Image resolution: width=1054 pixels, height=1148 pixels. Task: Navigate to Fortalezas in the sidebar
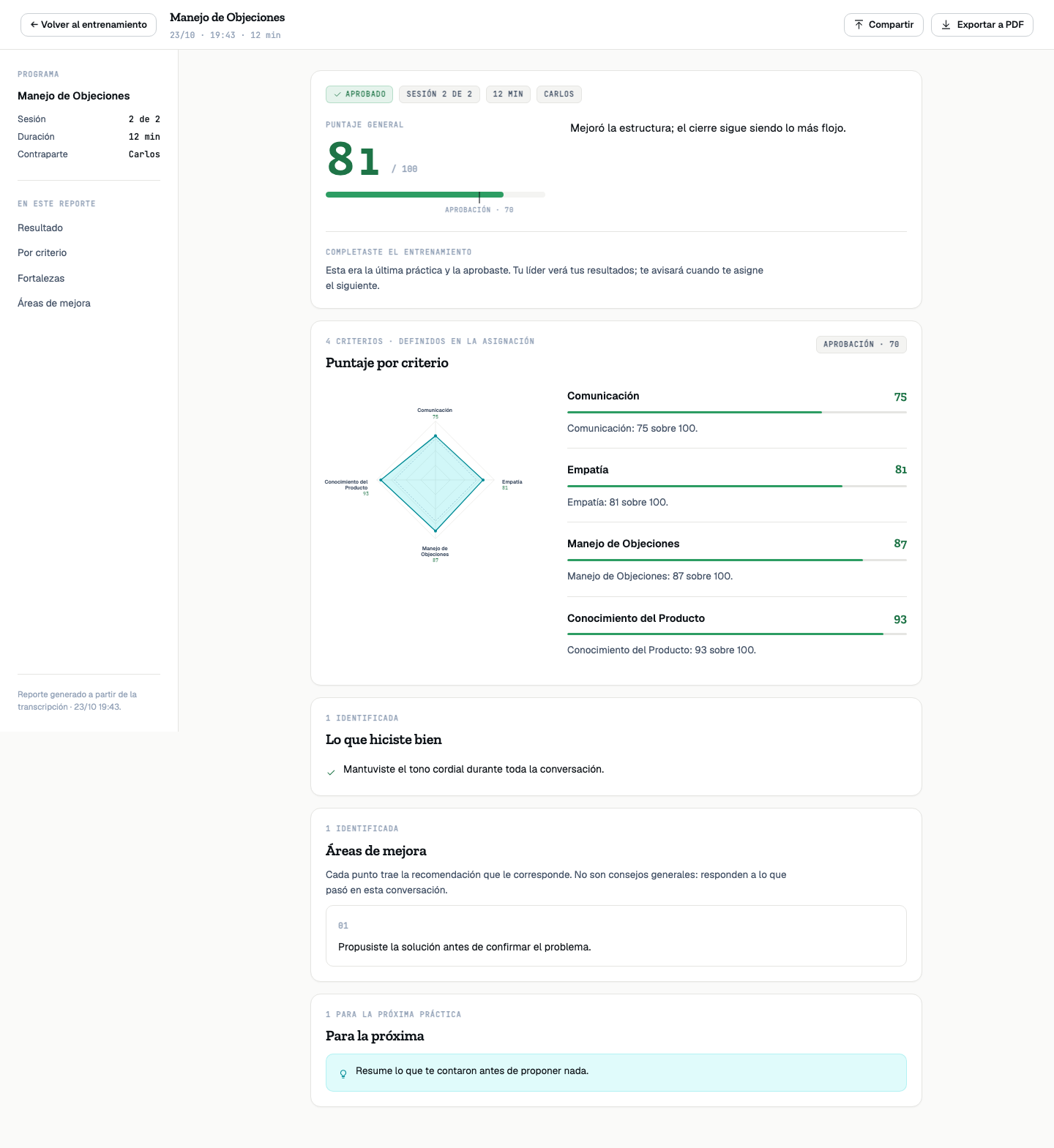tap(41, 279)
